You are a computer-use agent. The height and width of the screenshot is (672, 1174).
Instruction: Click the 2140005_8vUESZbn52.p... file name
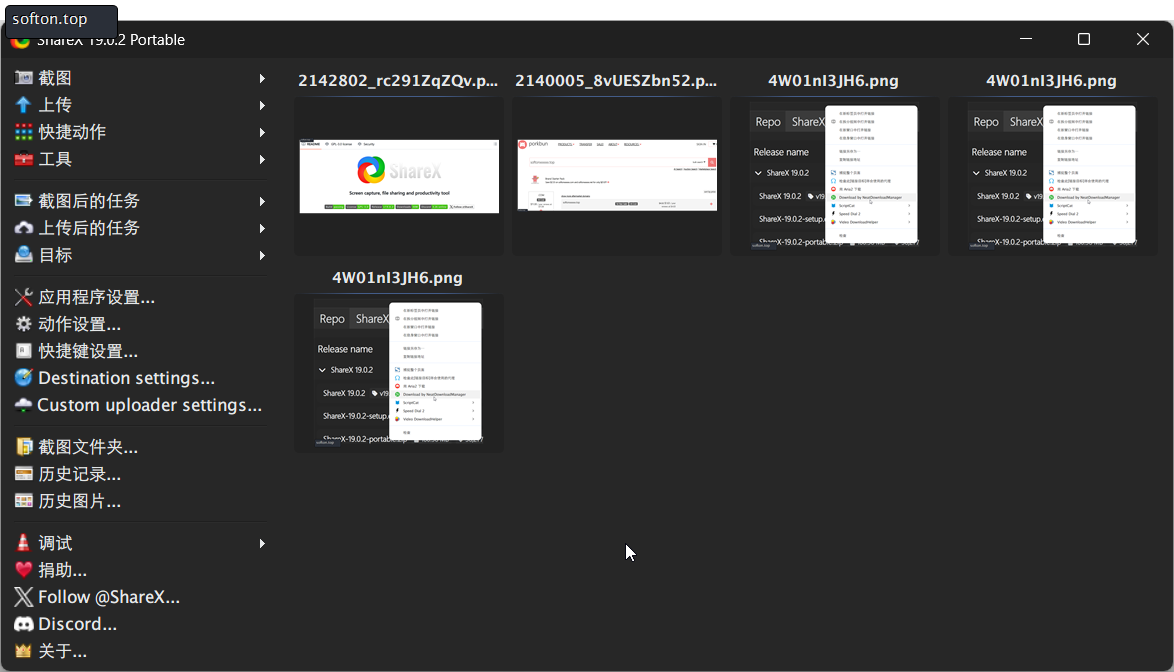[x=616, y=81]
